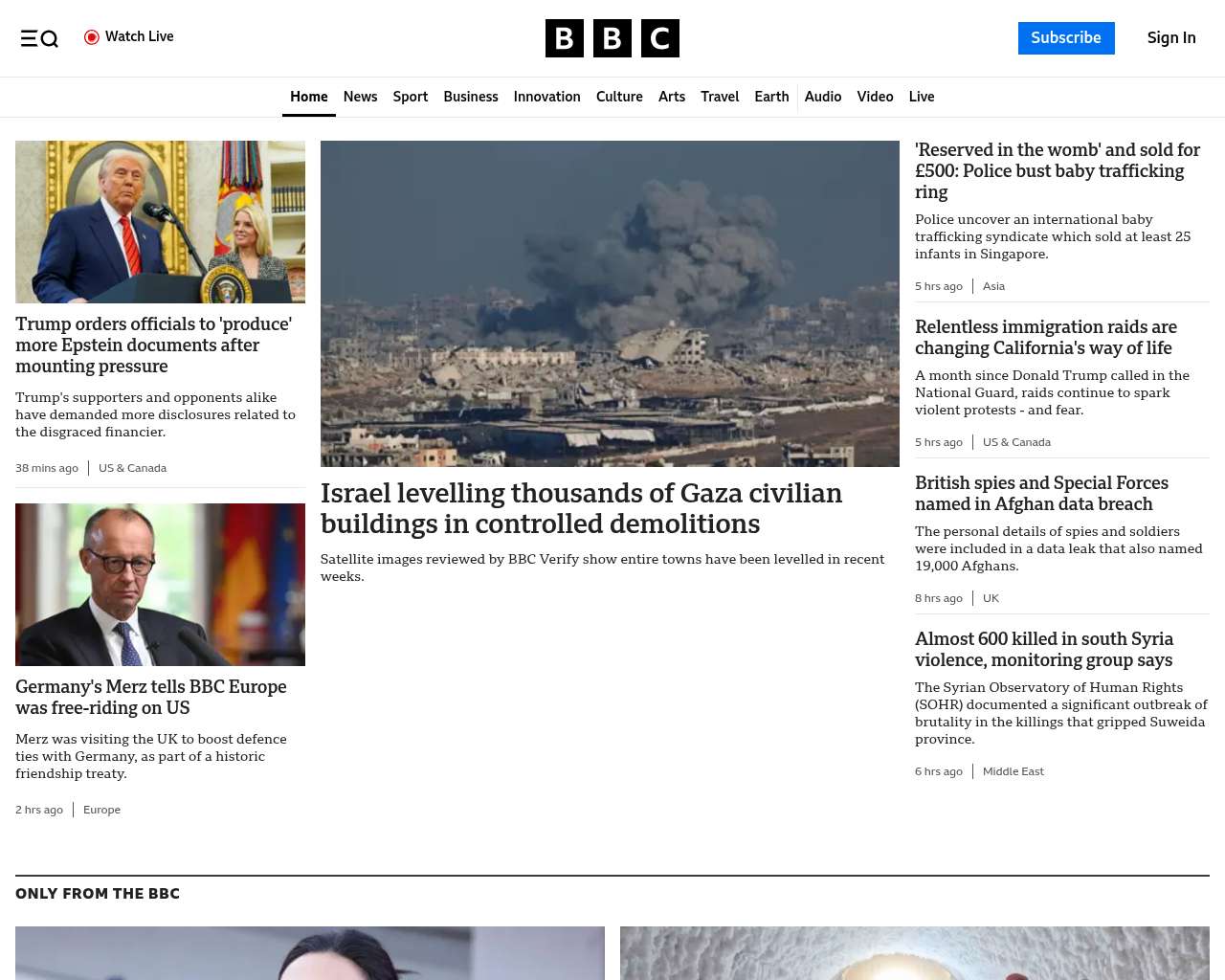This screenshot has height=980, width=1225.
Task: Open the Travel section
Action: (x=720, y=97)
